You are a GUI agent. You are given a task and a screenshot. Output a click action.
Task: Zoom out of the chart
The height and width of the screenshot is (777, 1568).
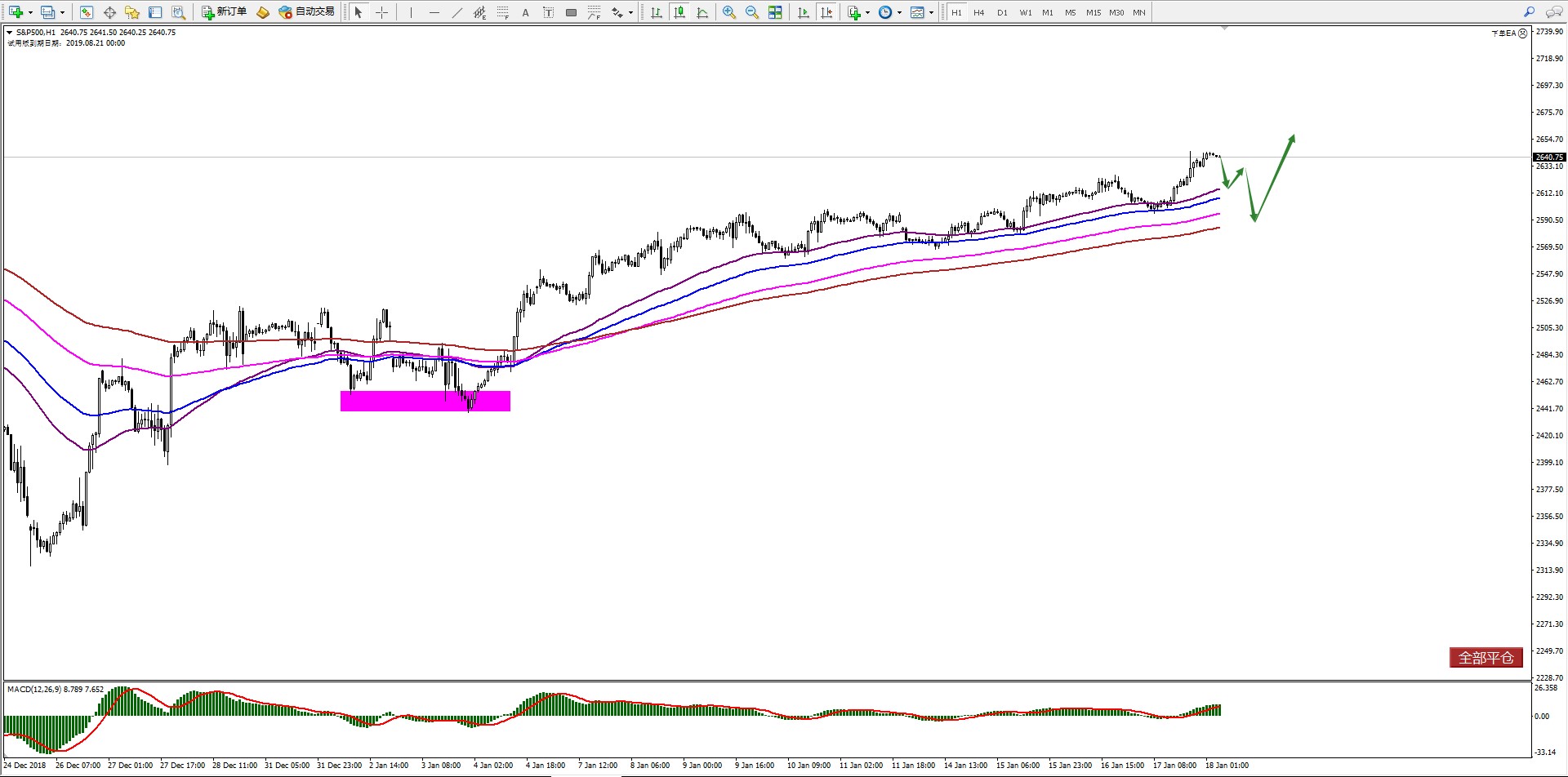click(x=752, y=12)
